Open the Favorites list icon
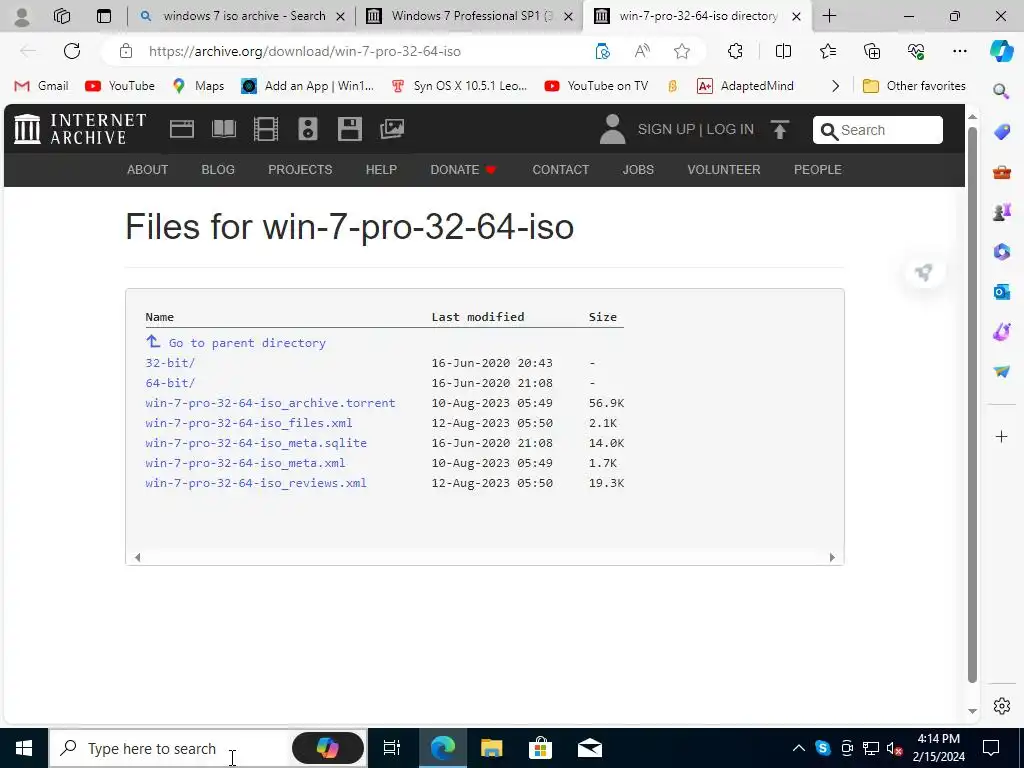This screenshot has height=768, width=1024. [827, 51]
